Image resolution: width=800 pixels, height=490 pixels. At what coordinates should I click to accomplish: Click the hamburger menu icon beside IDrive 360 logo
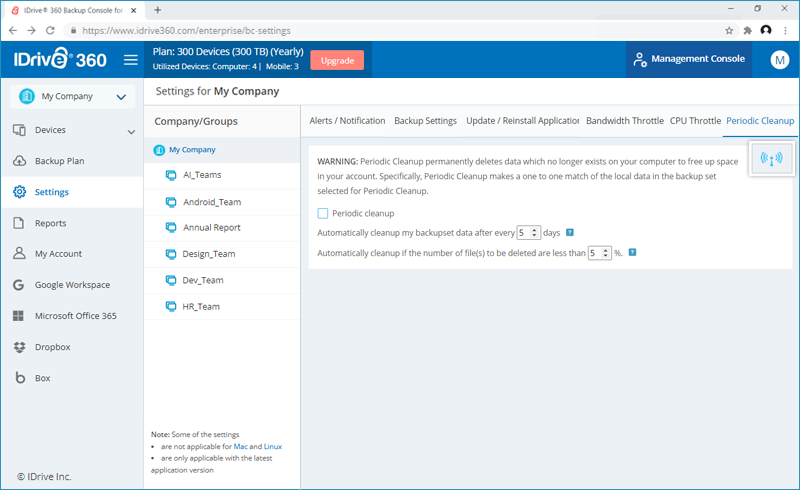tap(131, 60)
